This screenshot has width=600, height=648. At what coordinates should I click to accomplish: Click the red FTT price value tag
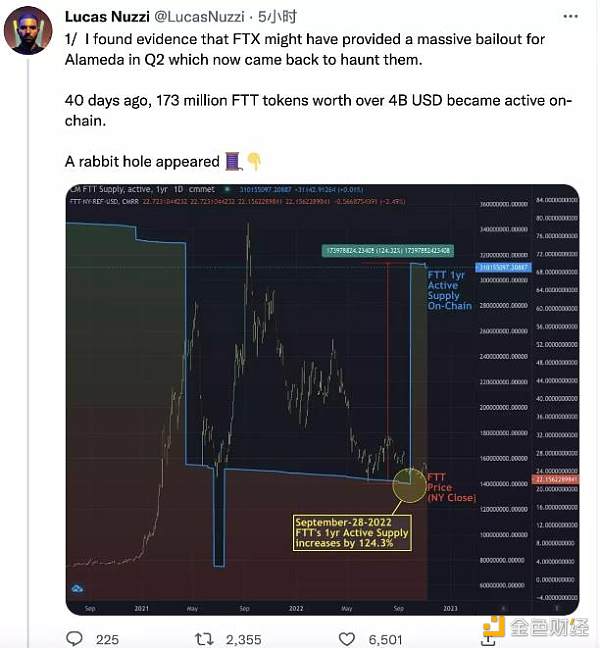(553, 480)
